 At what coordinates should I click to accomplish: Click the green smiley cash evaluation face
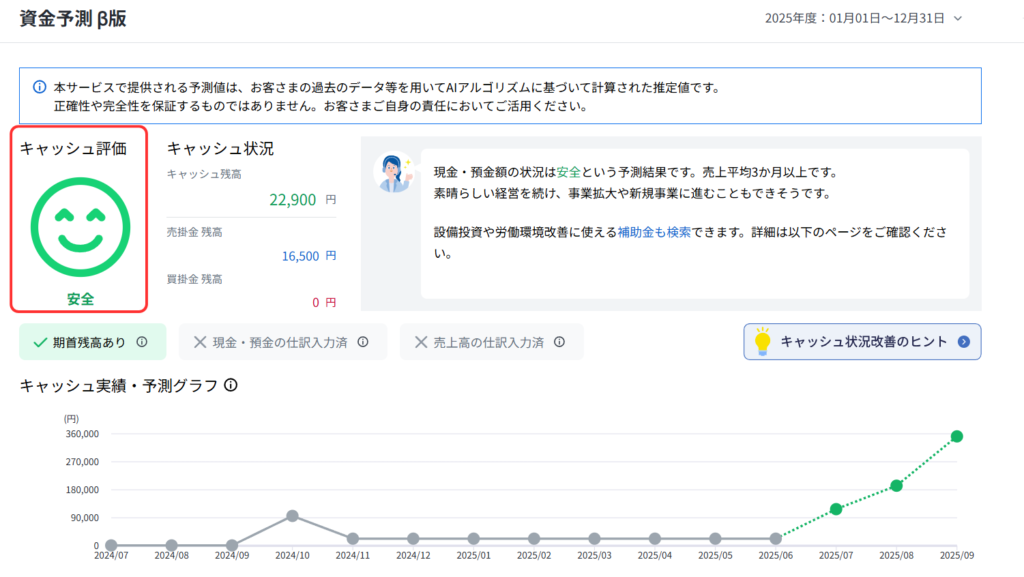pos(80,229)
